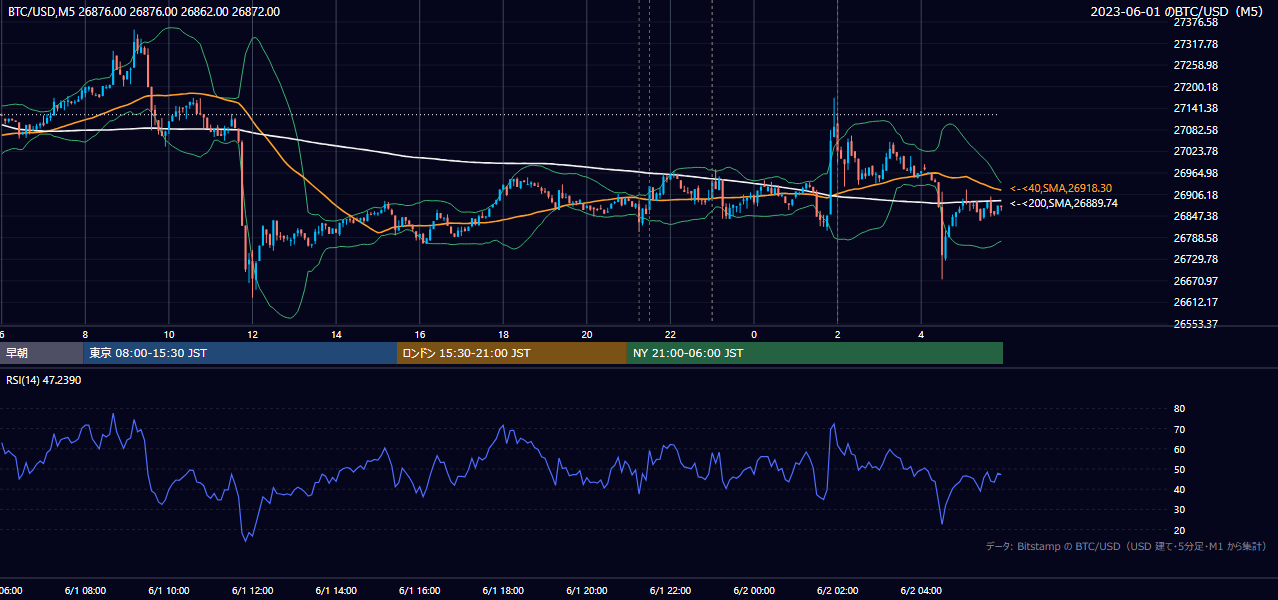Image resolution: width=1278 pixels, height=600 pixels.
Task: Click price level 26670.97 on axis
Action: pyautogui.click(x=1196, y=281)
